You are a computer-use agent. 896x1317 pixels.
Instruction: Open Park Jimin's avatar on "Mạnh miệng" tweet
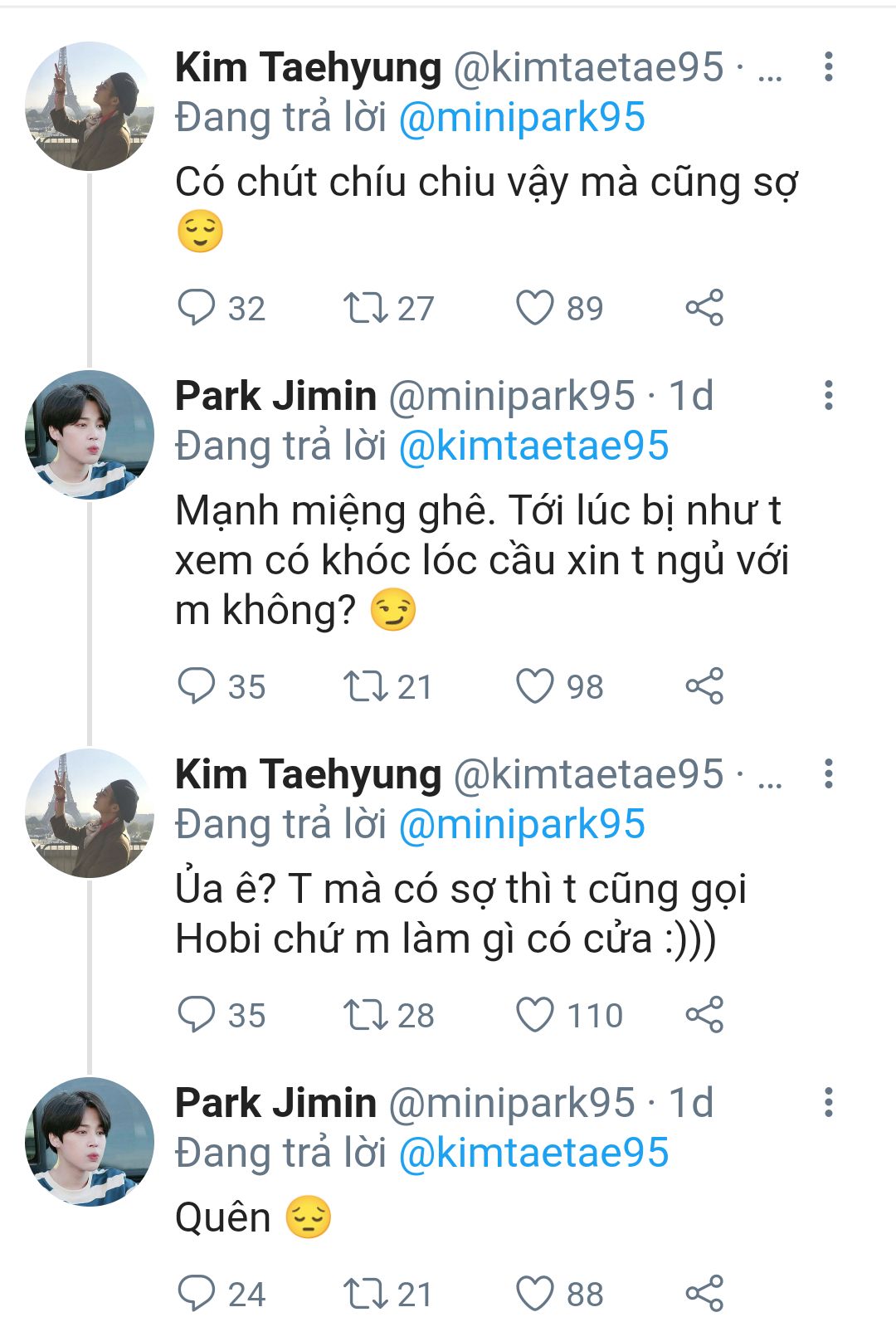90,435
